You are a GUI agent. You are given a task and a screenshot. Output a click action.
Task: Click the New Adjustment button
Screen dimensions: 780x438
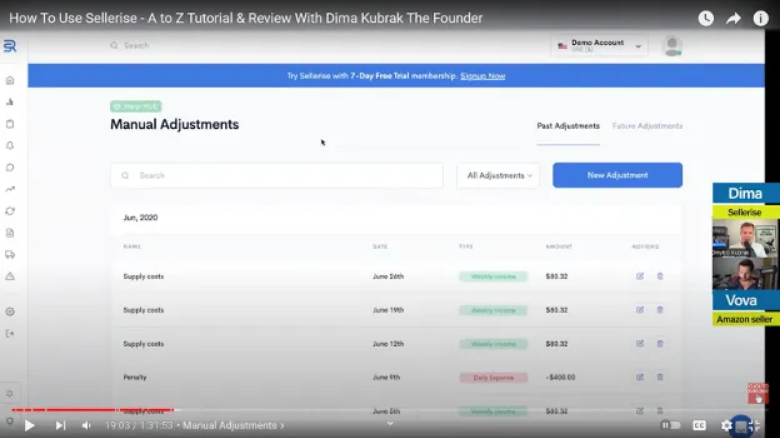coord(617,175)
